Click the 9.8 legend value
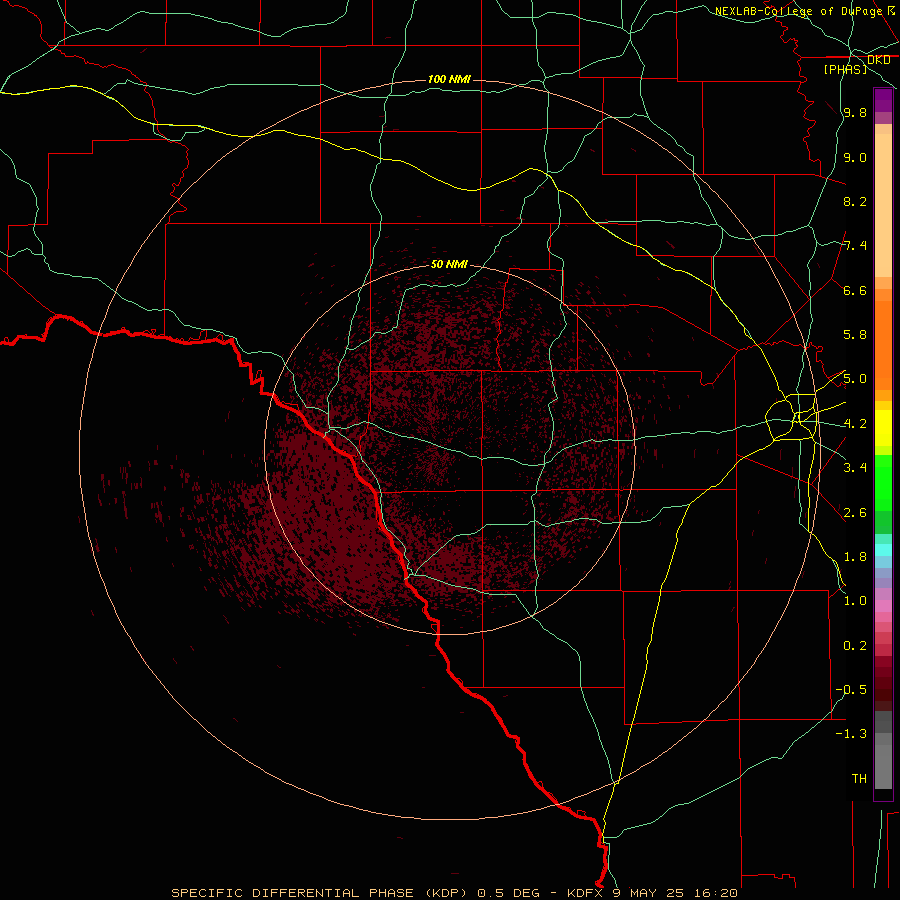This screenshot has width=900, height=900. click(855, 113)
